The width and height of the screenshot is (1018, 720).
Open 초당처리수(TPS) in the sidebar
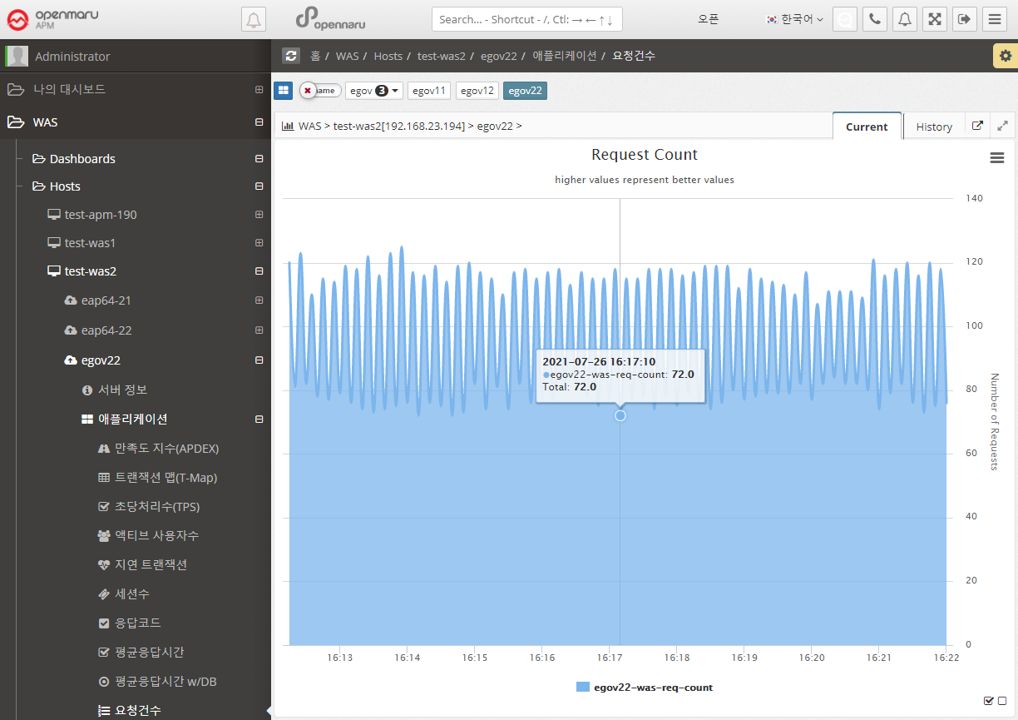click(x=157, y=507)
